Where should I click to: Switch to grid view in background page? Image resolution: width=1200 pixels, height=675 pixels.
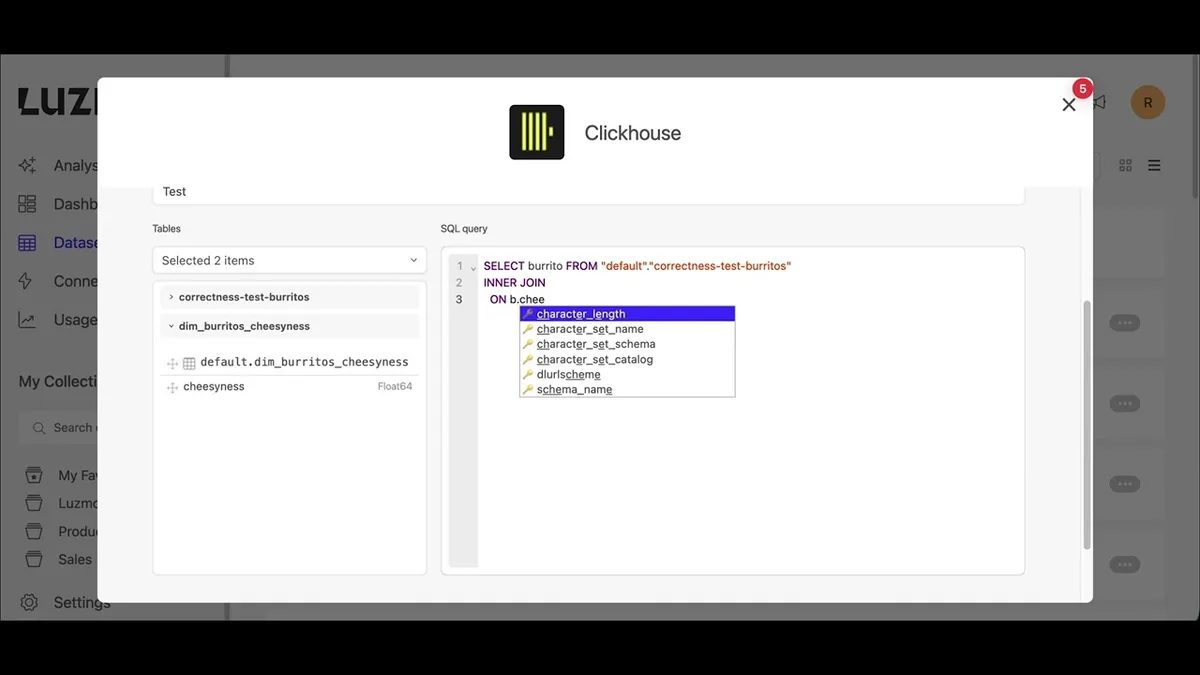click(1125, 165)
